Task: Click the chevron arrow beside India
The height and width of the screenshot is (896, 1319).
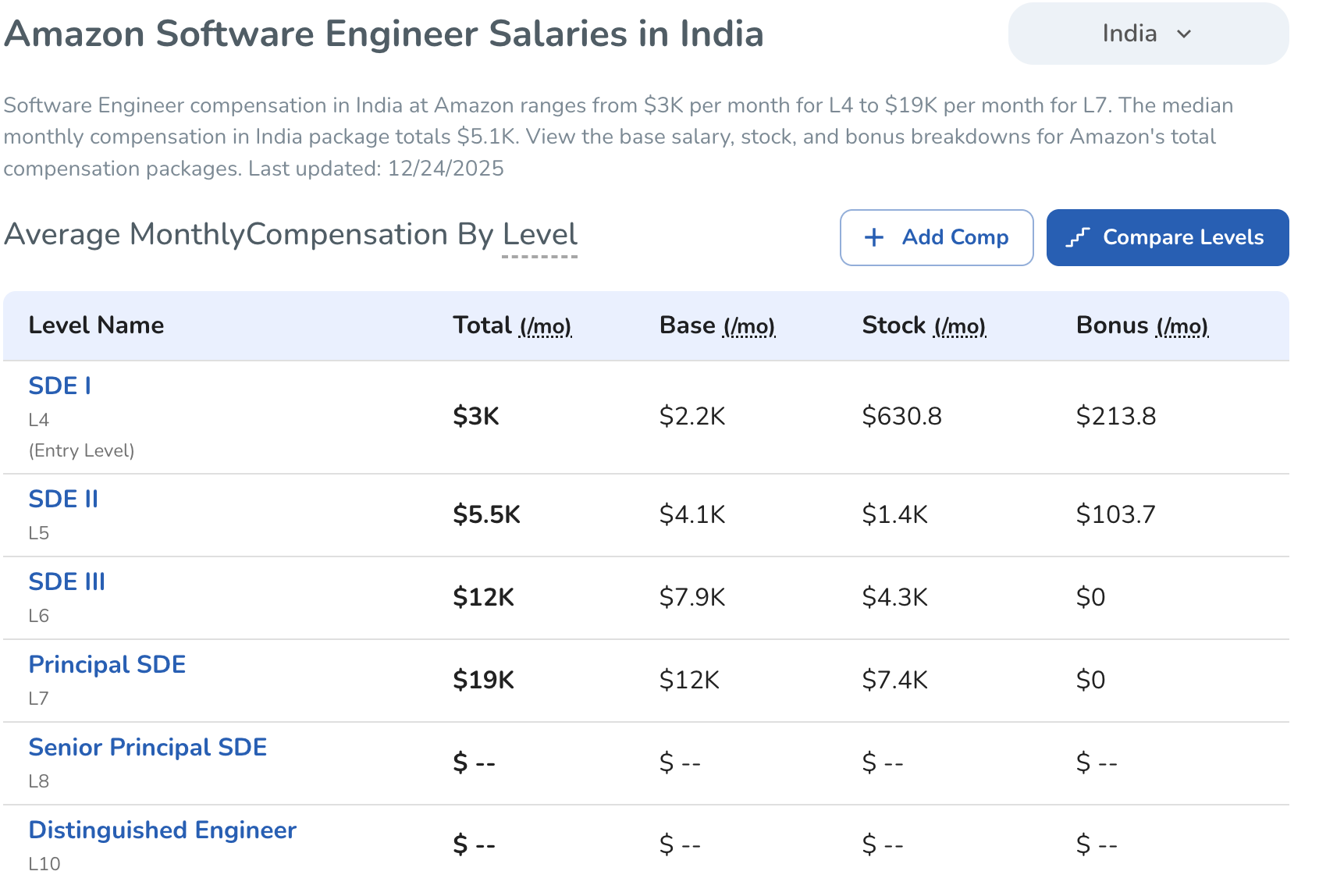Action: coord(1184,34)
